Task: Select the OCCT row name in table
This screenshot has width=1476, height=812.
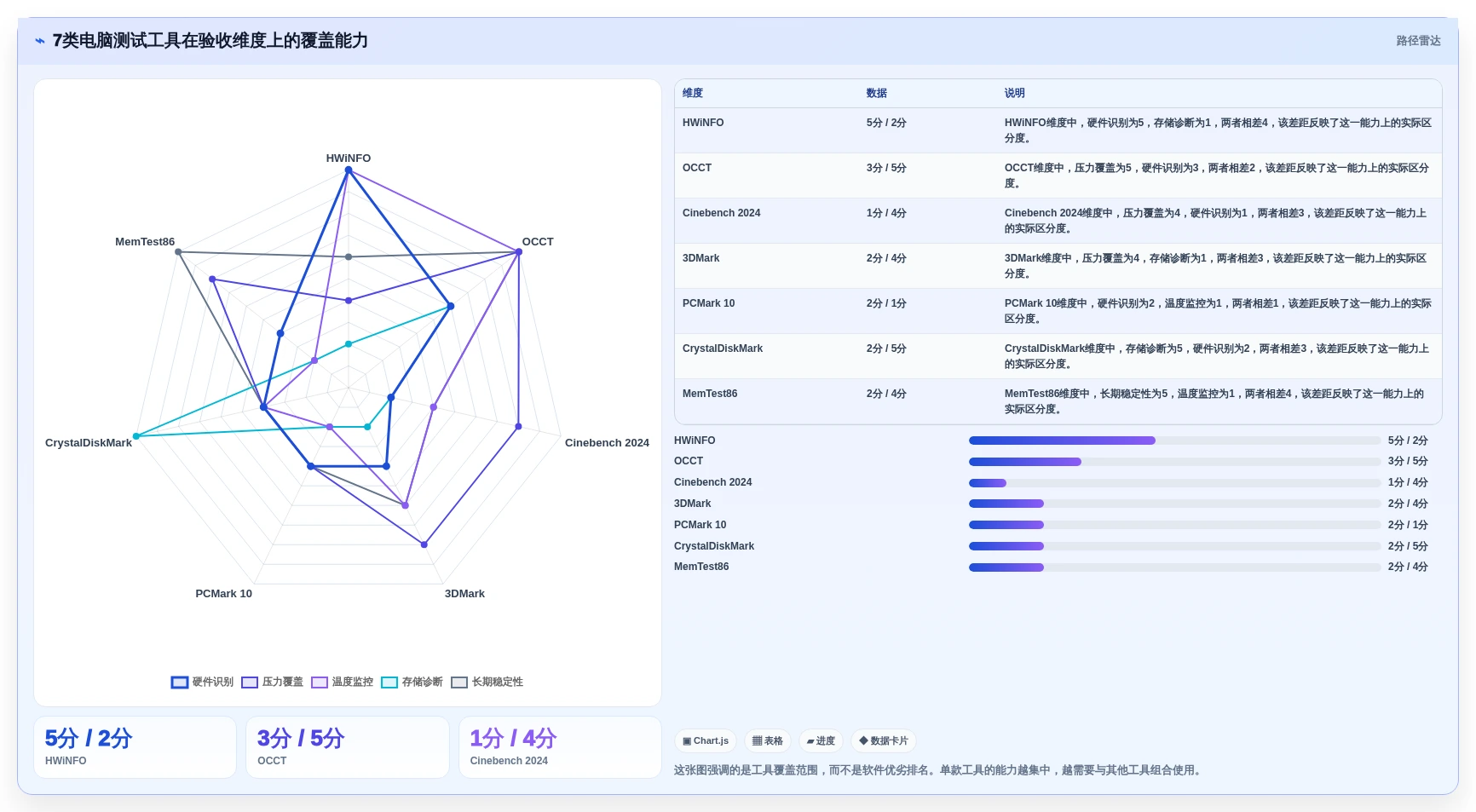Action: click(x=697, y=168)
